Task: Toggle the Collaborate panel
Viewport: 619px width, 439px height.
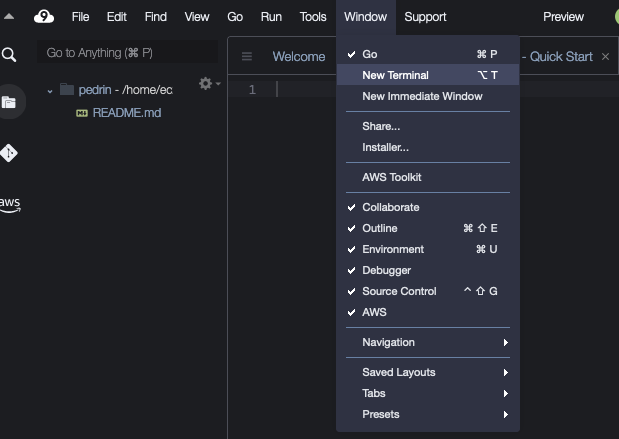Action: [x=428, y=207]
